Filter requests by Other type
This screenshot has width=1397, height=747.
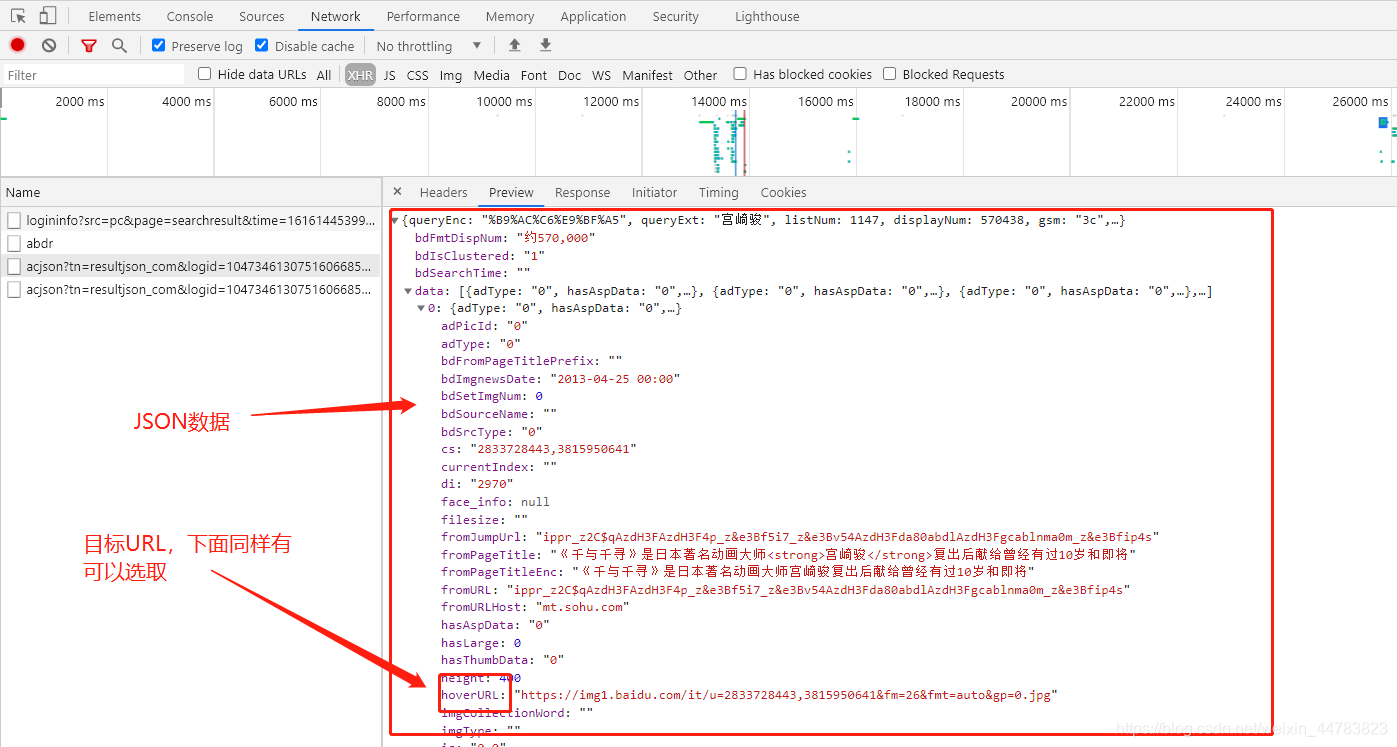click(x=700, y=75)
